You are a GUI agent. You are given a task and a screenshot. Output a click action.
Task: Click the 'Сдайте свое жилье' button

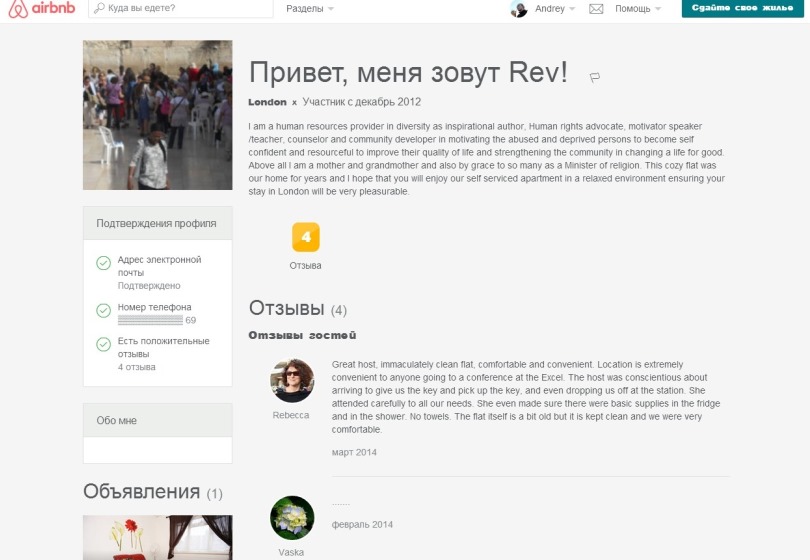pos(742,8)
